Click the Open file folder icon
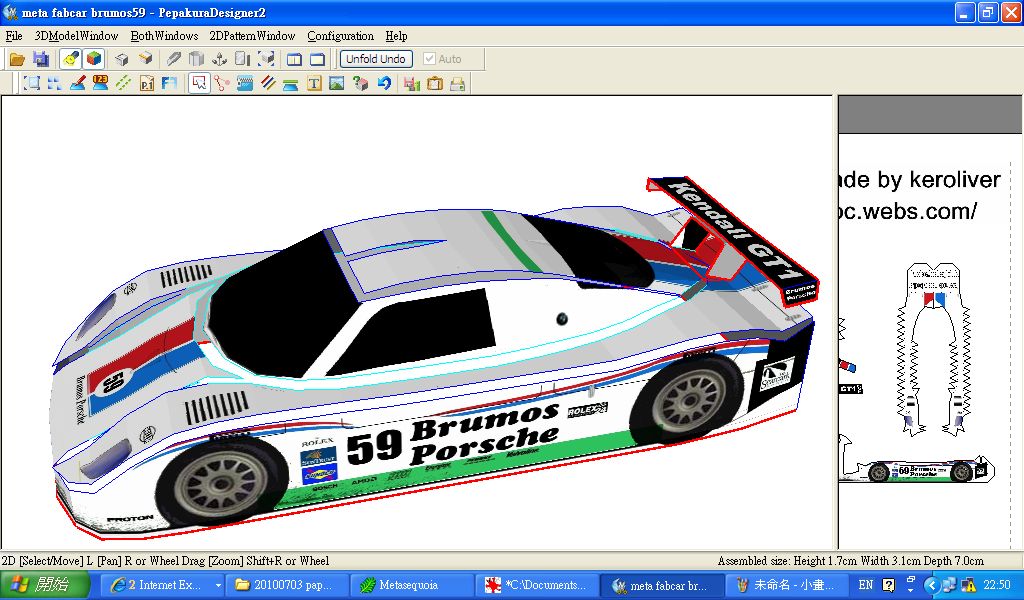This screenshot has width=1024, height=600. [17, 59]
